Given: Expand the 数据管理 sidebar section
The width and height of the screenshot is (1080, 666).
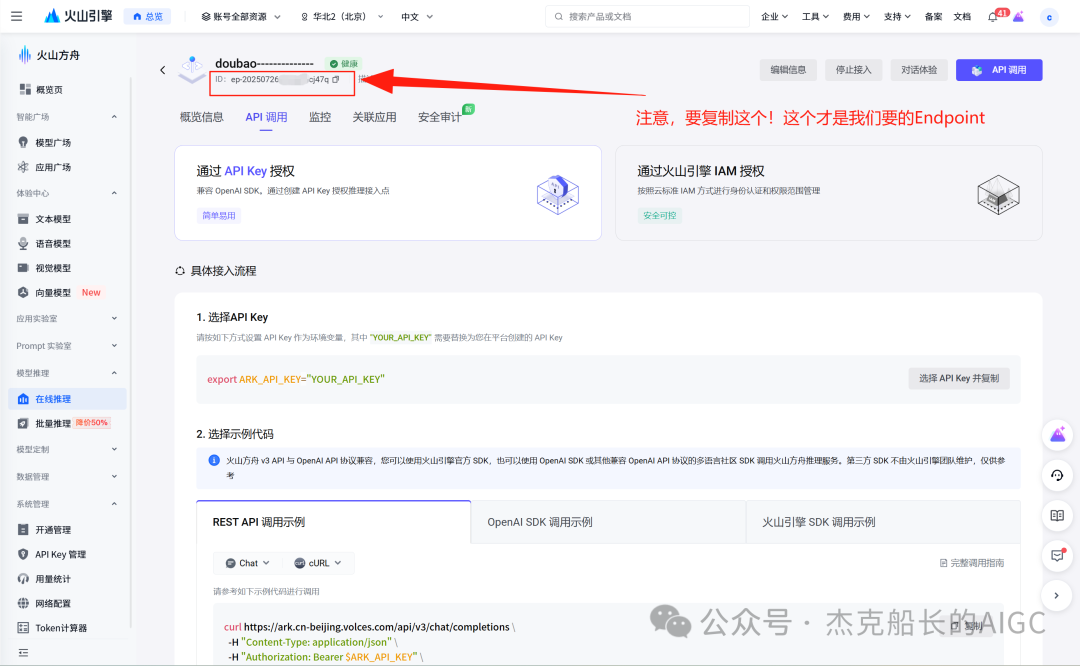Looking at the screenshot, I should [x=68, y=477].
